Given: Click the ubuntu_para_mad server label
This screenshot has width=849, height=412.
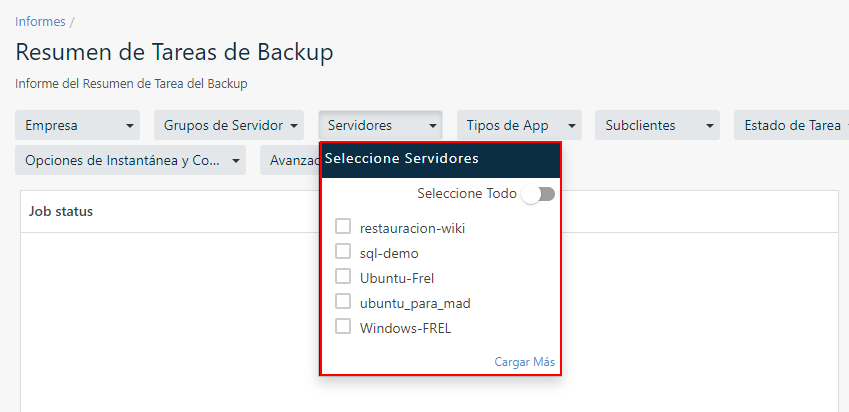Looking at the screenshot, I should [414, 303].
